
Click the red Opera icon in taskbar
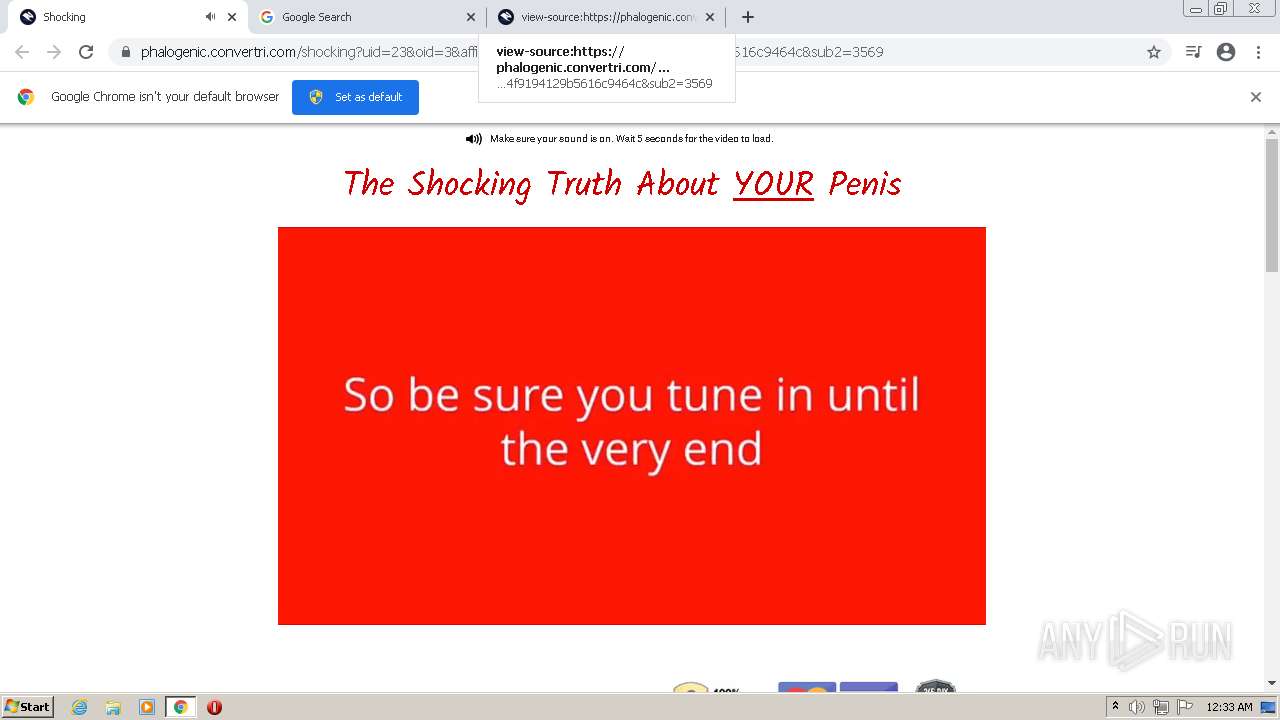click(x=214, y=707)
